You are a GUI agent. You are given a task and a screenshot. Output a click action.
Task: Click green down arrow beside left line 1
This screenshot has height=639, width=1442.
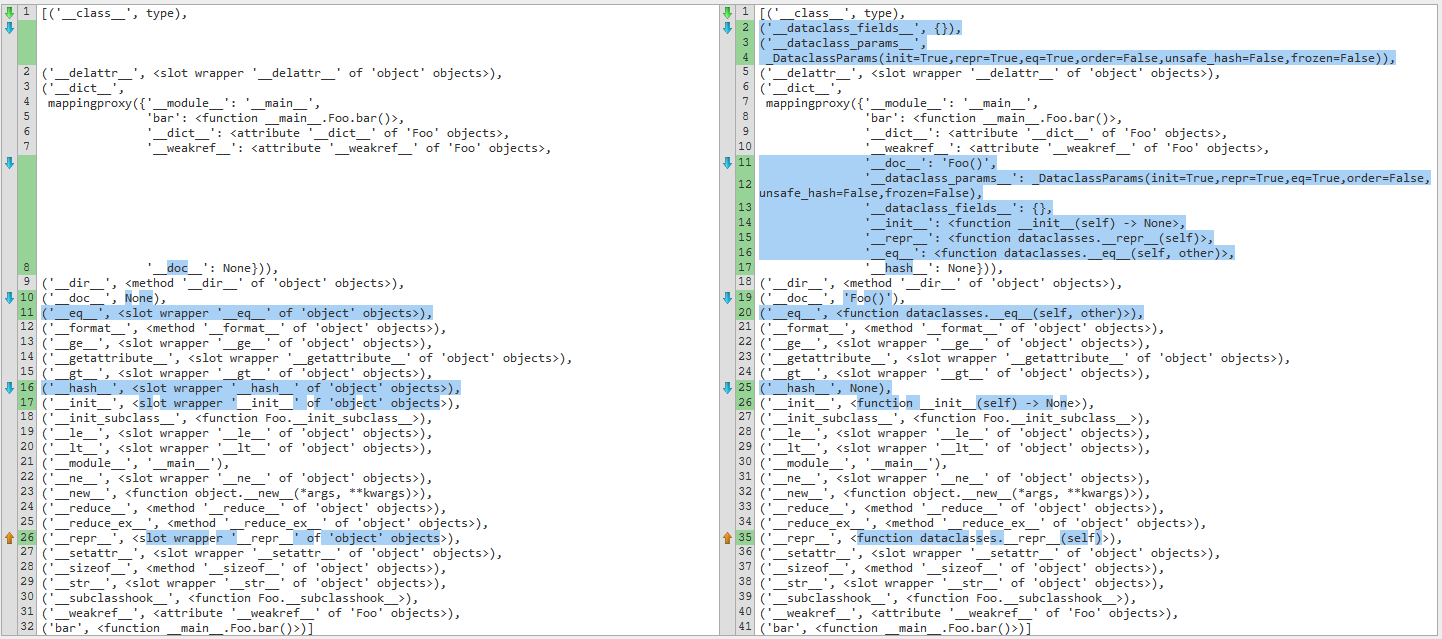click(10, 13)
